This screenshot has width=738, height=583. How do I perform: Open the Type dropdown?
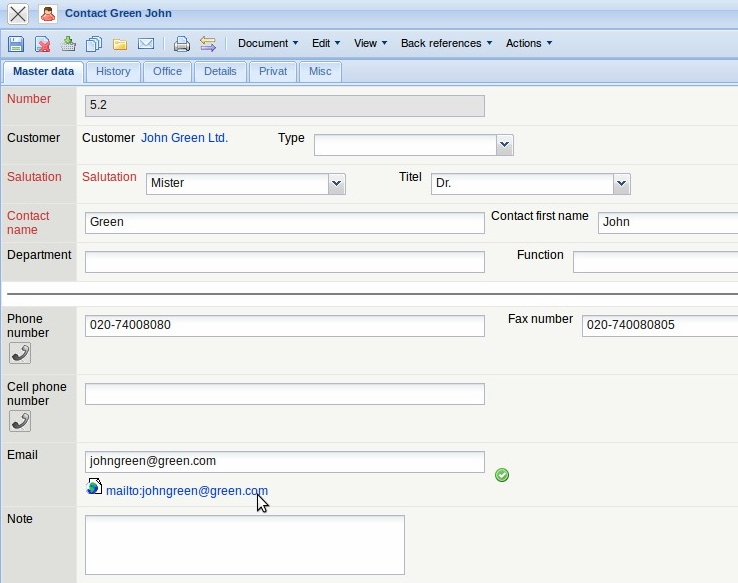505,145
